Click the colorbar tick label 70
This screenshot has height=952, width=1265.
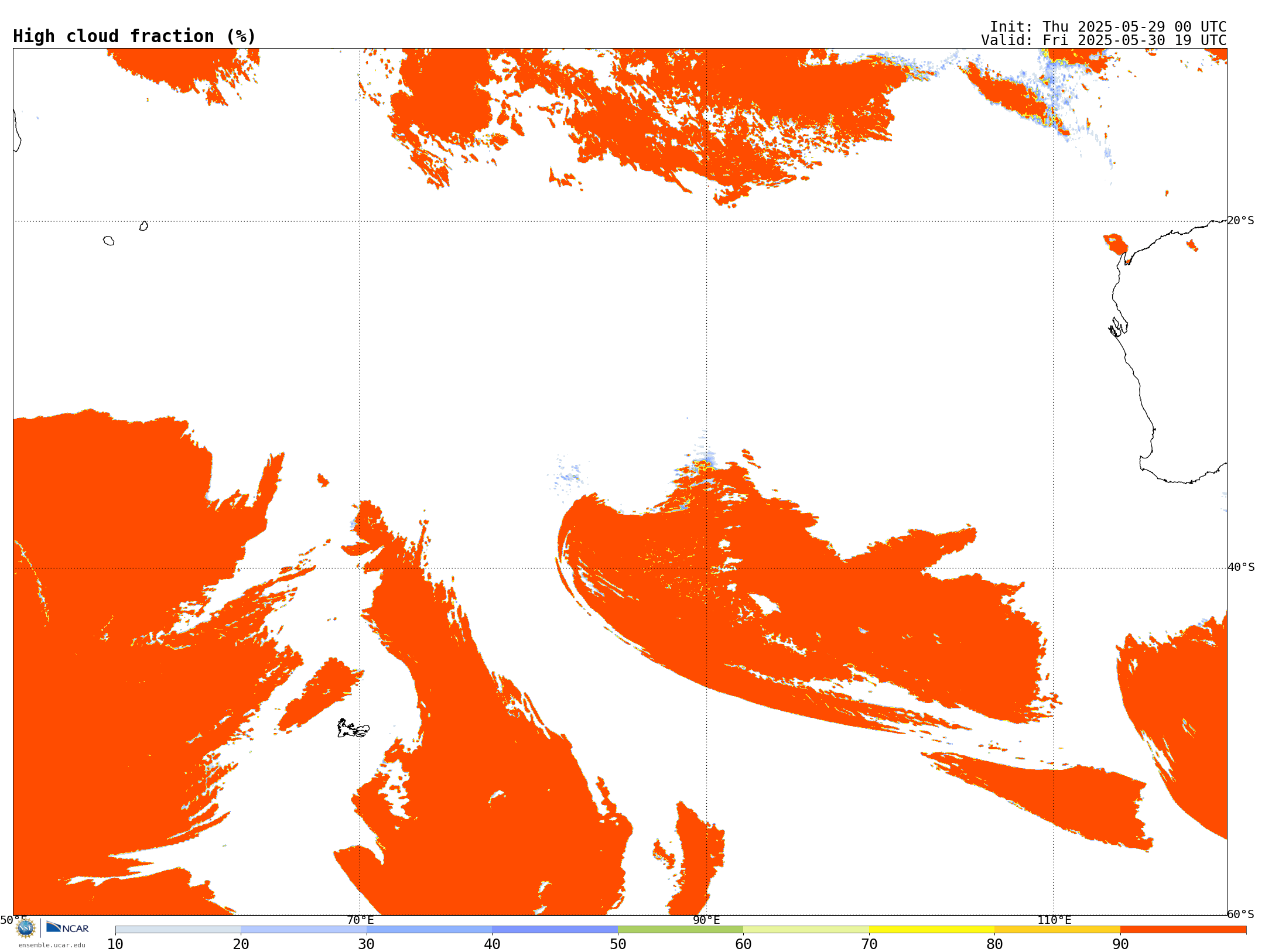coord(869,944)
